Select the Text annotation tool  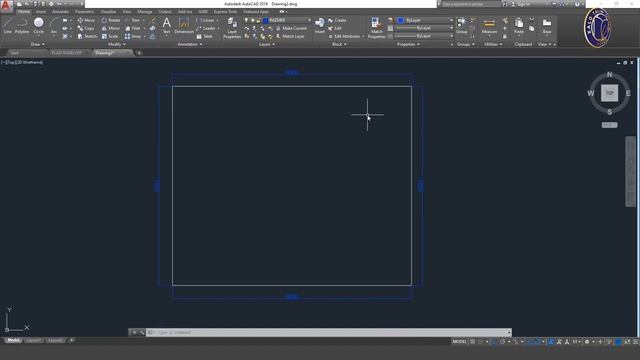click(x=166, y=26)
